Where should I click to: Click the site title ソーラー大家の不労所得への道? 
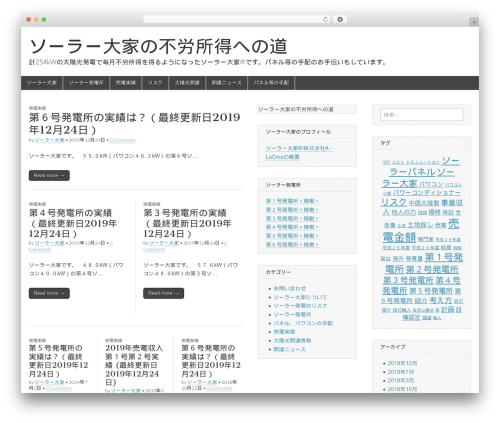click(x=158, y=46)
